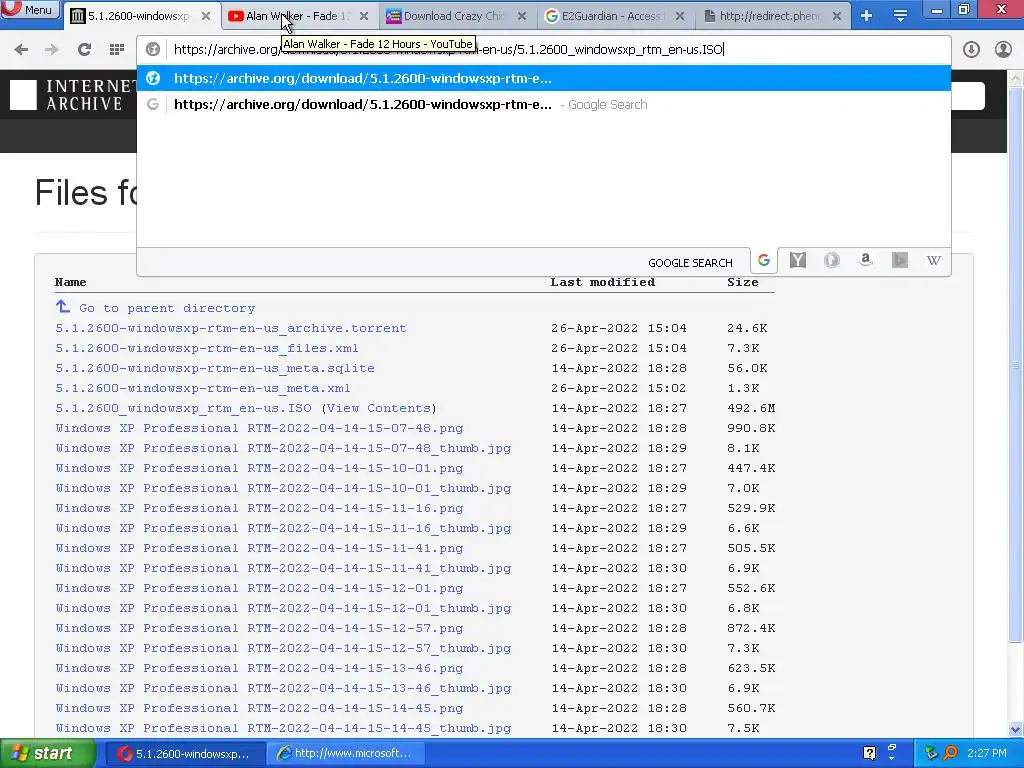
Task: Click the 492.6M size value
Action: coord(751,408)
